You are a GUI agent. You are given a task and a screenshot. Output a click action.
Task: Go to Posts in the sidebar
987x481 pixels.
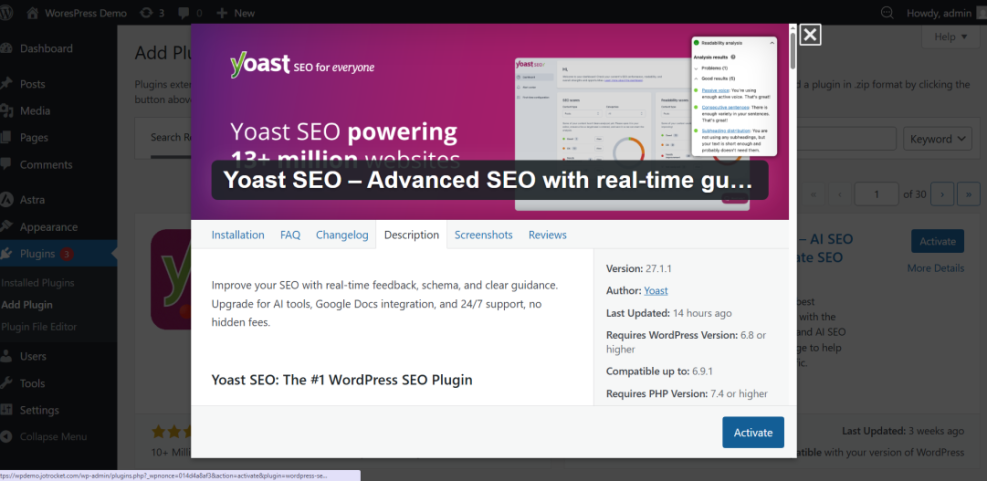[33, 84]
